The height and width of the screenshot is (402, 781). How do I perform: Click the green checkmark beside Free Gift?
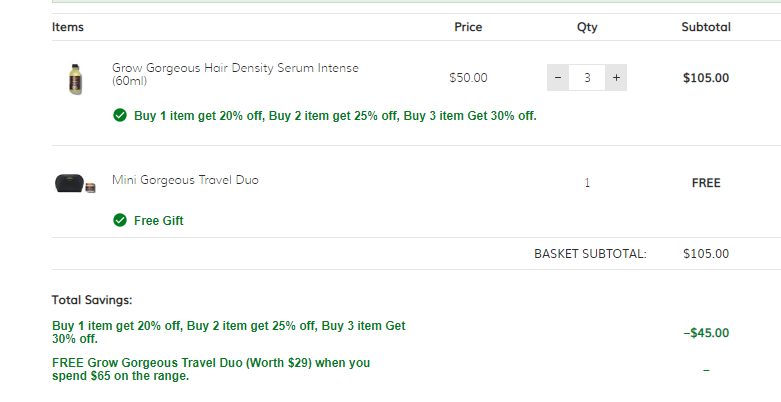[120, 220]
